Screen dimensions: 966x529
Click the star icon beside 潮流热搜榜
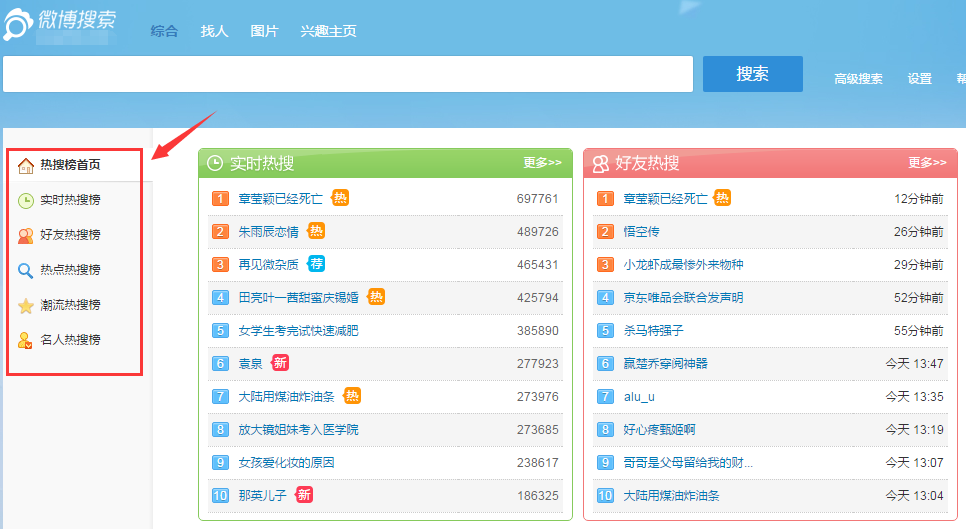pyautogui.click(x=26, y=306)
